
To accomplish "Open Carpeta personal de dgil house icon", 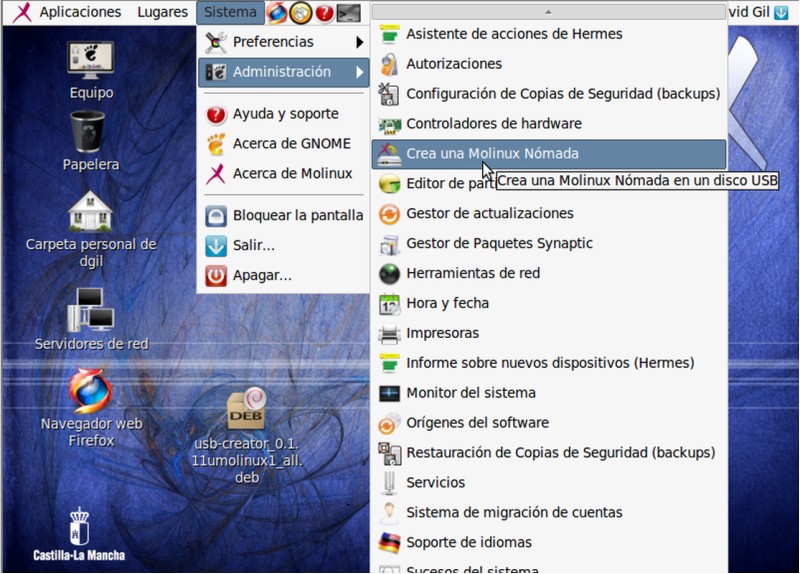I will pyautogui.click(x=90, y=211).
